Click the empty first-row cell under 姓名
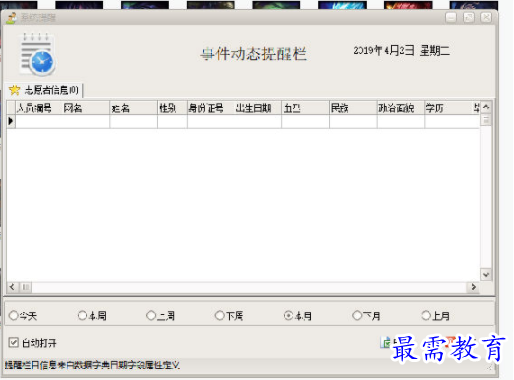 [x=133, y=121]
